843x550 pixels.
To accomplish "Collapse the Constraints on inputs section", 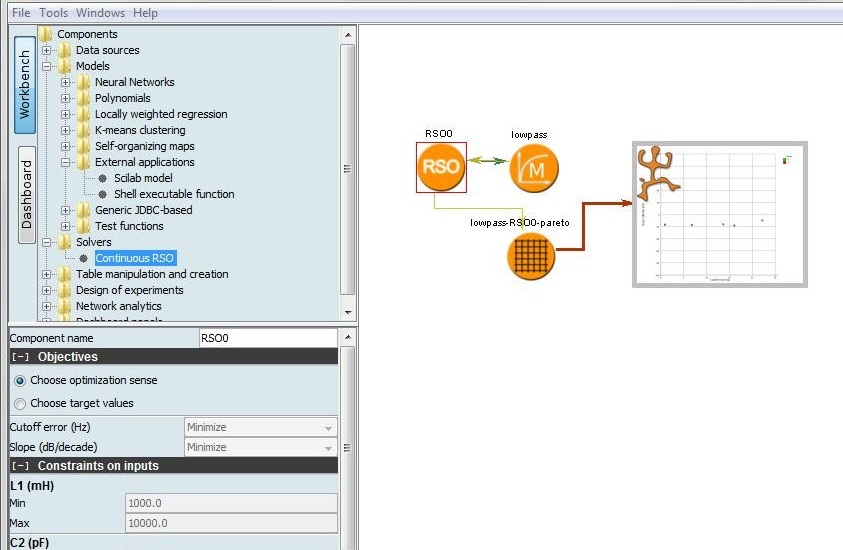I will click(x=20, y=466).
